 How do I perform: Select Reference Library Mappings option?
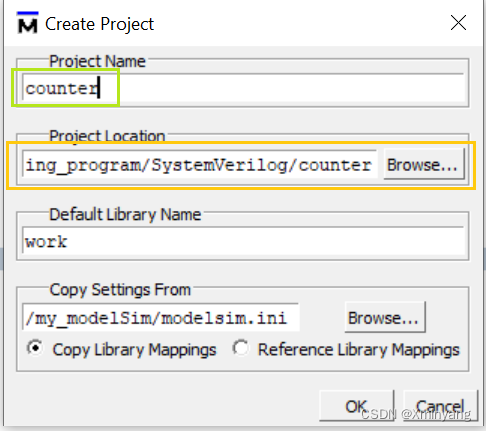346,349
